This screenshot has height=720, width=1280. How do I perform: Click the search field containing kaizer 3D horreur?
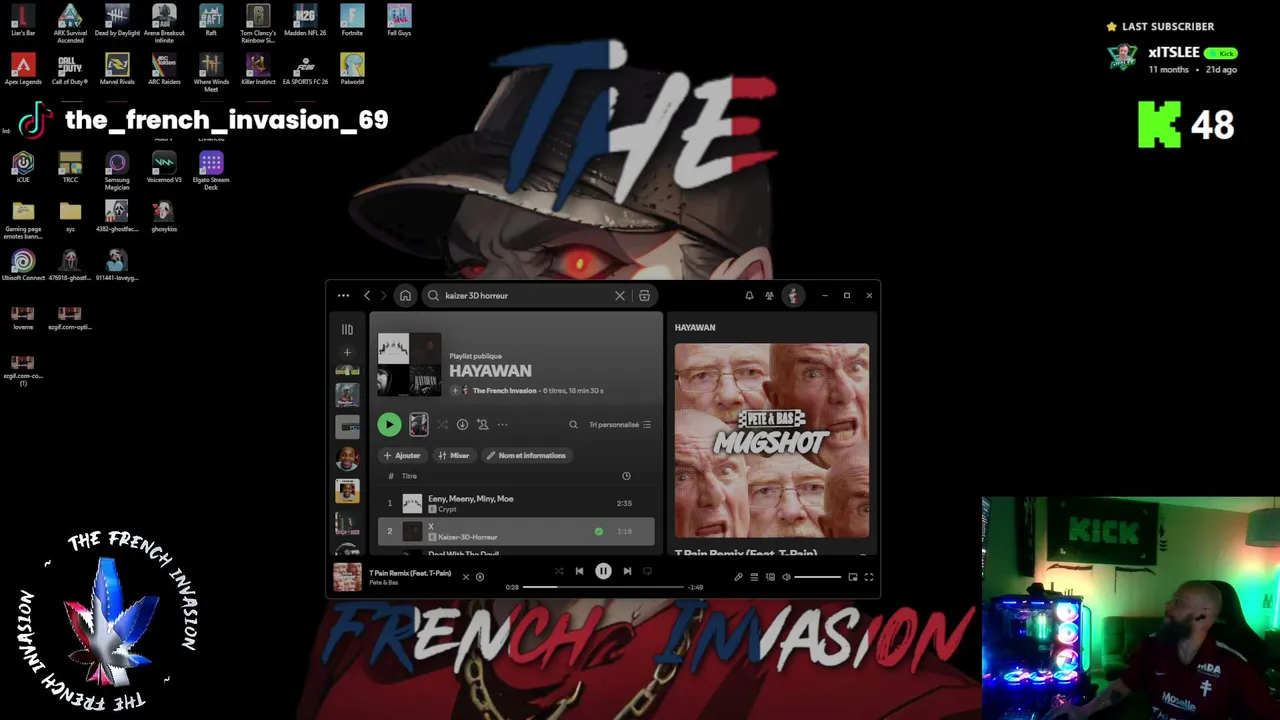pos(526,296)
